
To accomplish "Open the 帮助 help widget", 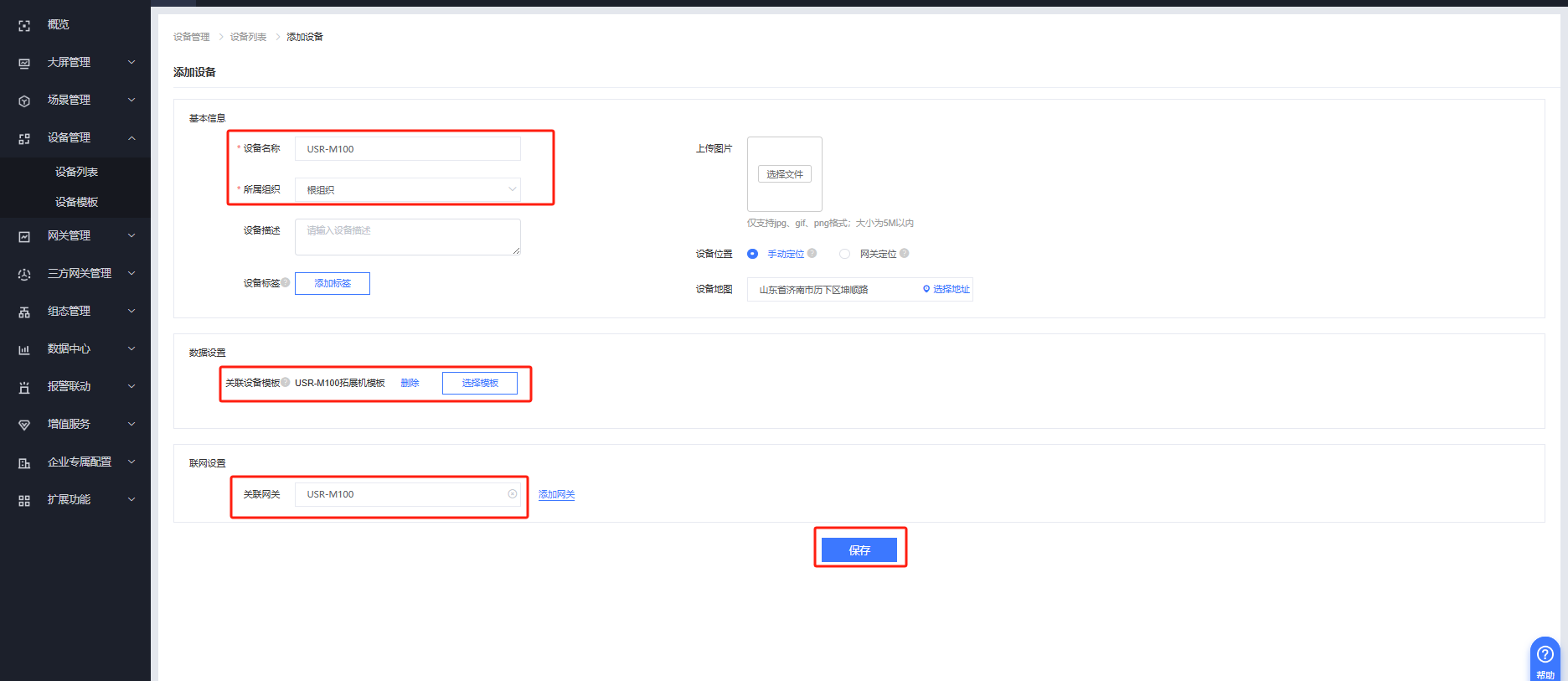I will pyautogui.click(x=1545, y=659).
